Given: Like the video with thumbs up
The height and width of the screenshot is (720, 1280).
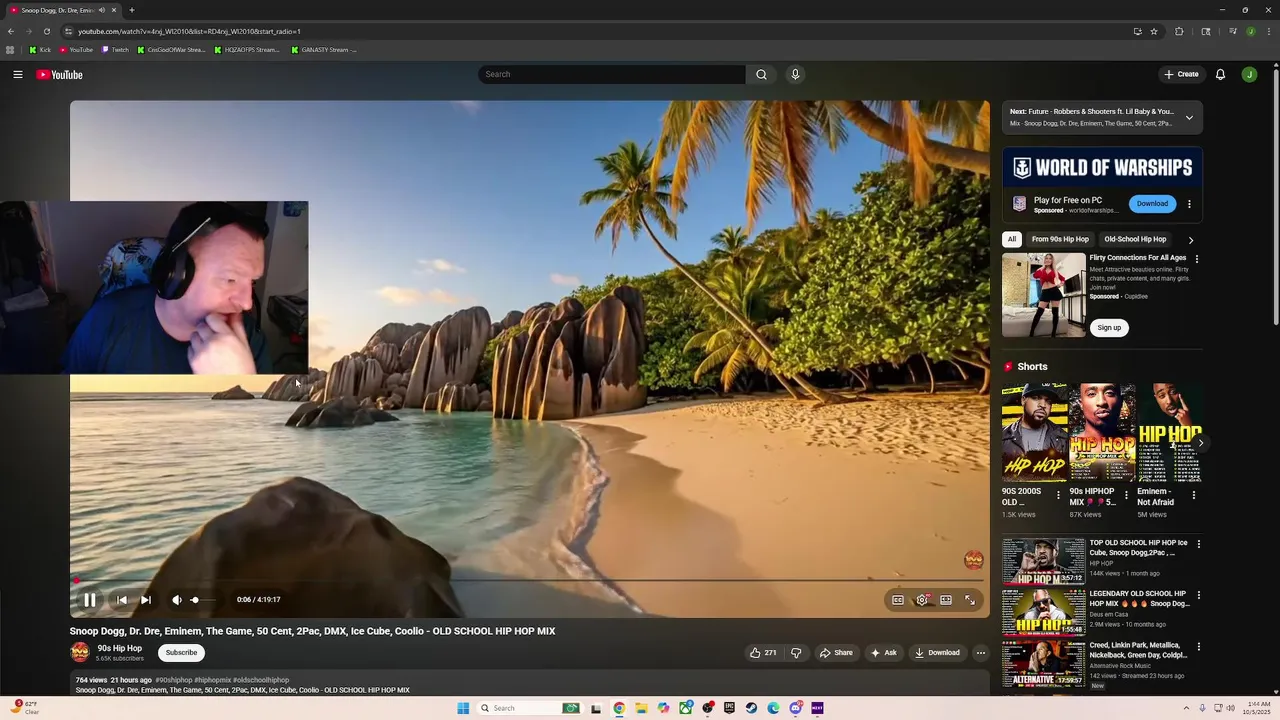Looking at the screenshot, I should click(x=762, y=653).
